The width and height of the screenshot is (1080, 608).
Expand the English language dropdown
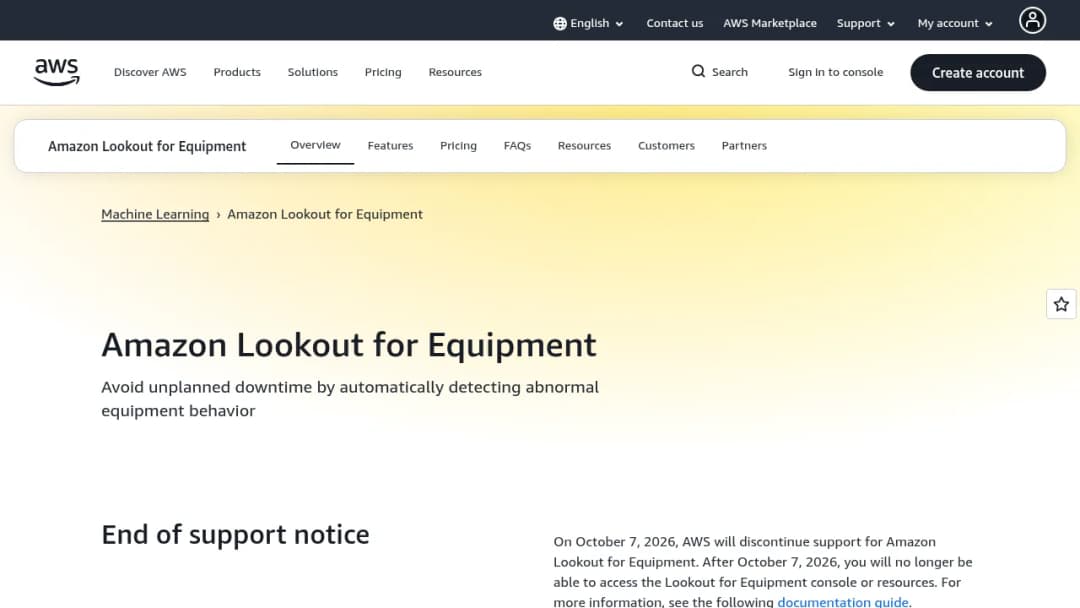588,23
